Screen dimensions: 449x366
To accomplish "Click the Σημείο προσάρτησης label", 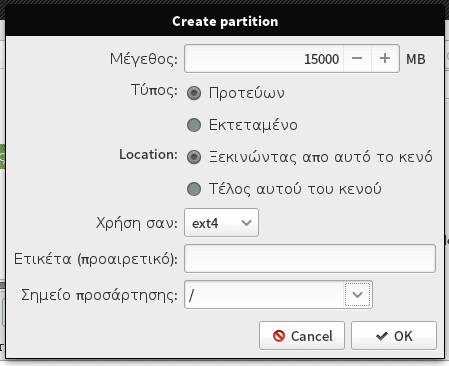I will (x=99, y=295).
